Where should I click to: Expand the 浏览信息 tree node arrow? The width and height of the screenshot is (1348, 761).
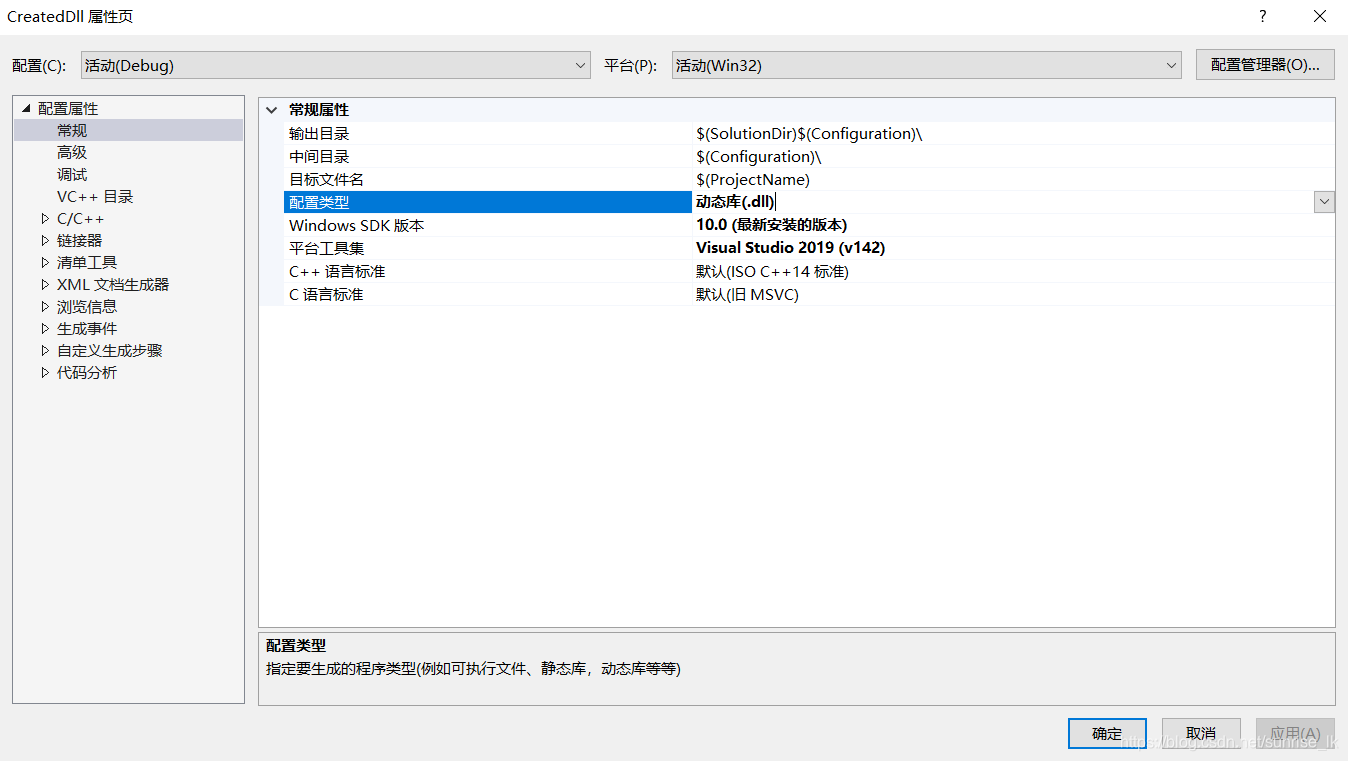[x=45, y=306]
